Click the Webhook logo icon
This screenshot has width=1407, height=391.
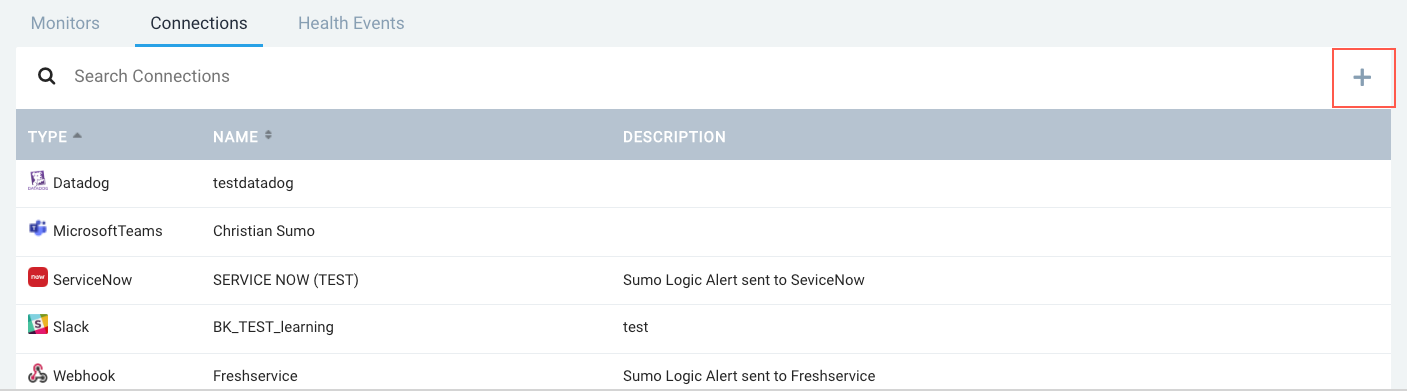(x=38, y=375)
